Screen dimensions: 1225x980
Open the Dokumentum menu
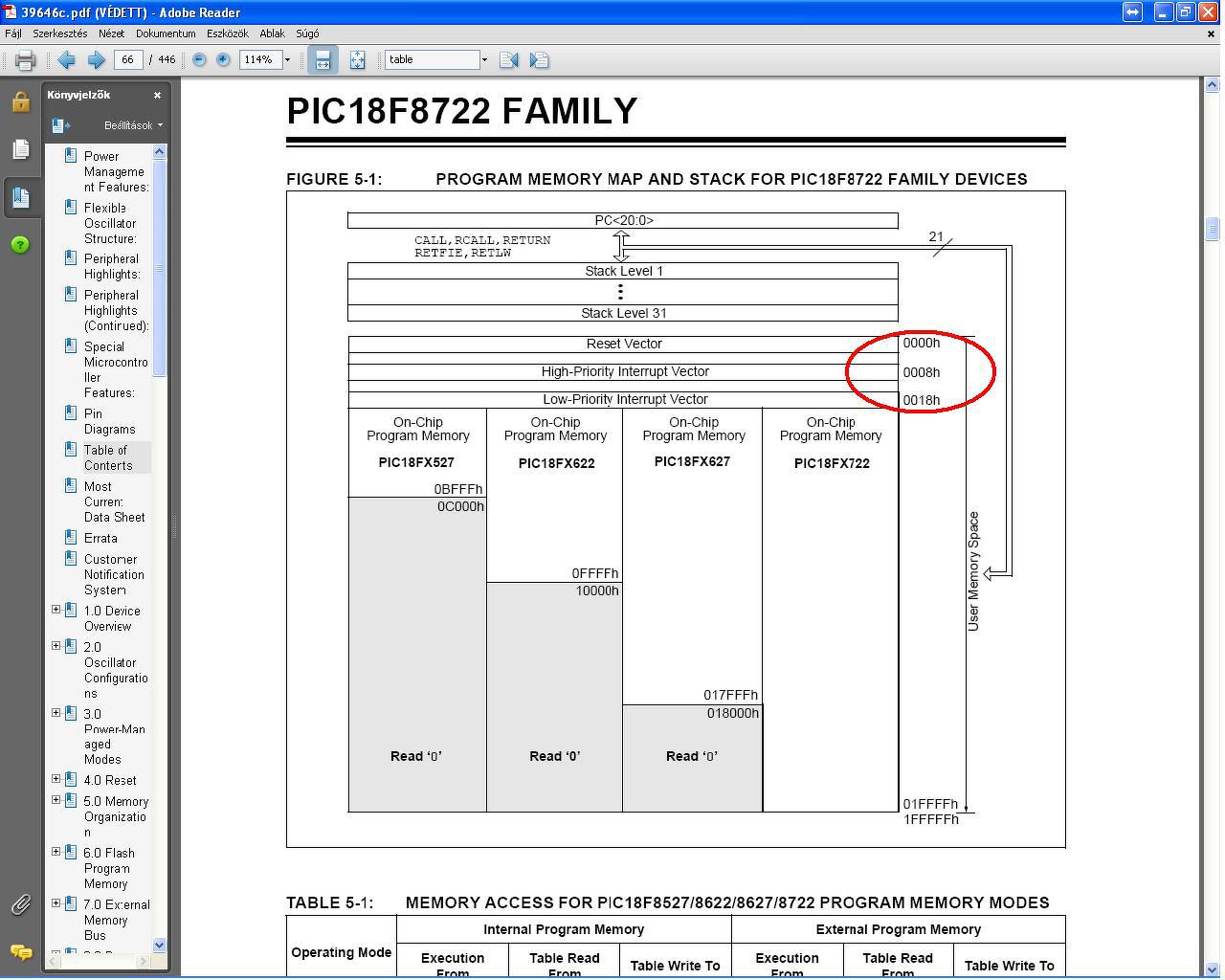[x=166, y=33]
